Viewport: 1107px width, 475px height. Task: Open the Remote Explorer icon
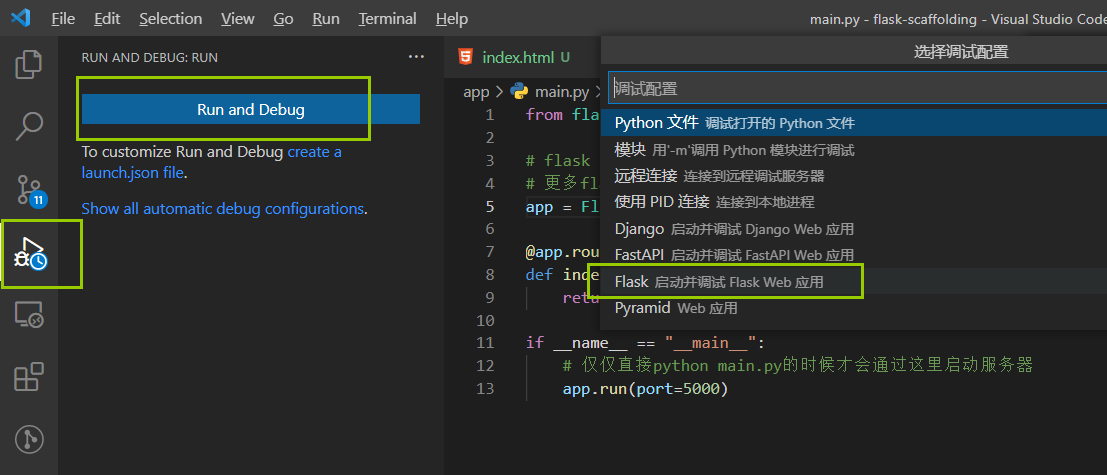29,315
